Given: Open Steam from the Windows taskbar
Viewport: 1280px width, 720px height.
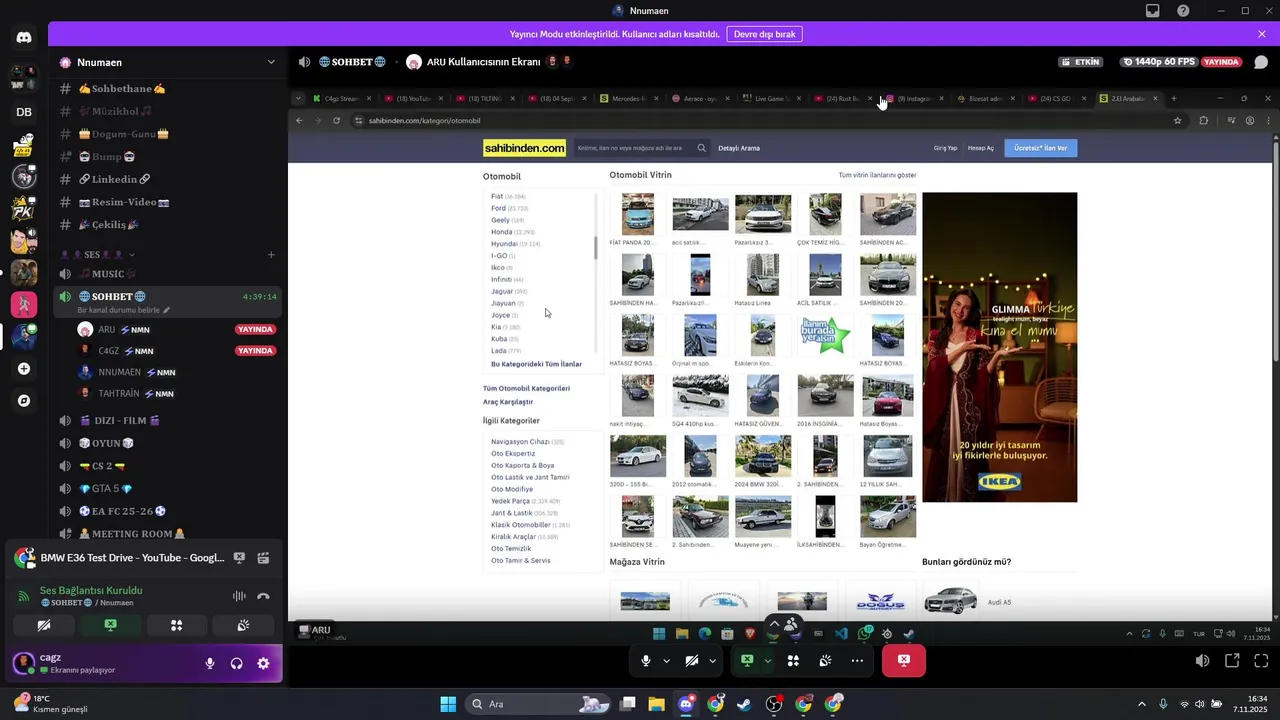Looking at the screenshot, I should coord(744,704).
